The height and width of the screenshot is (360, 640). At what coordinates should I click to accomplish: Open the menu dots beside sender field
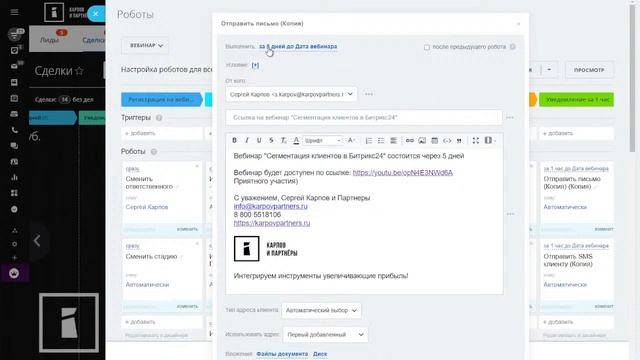(x=369, y=94)
